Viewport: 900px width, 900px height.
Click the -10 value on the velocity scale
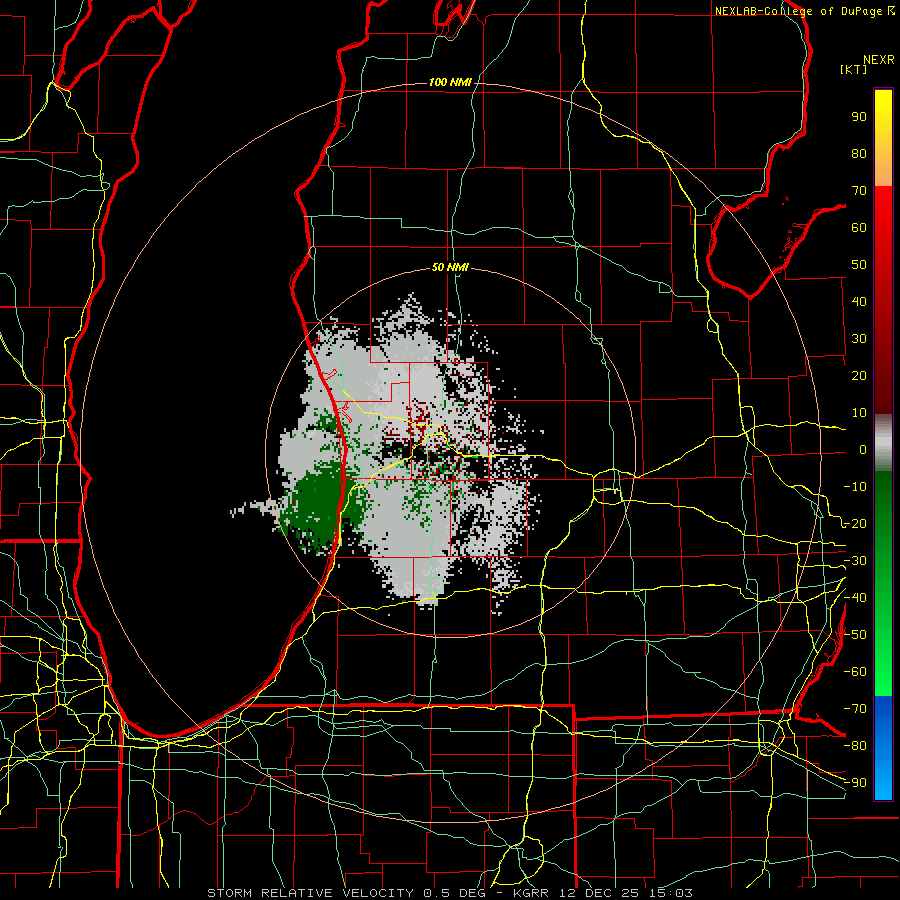[x=855, y=487]
